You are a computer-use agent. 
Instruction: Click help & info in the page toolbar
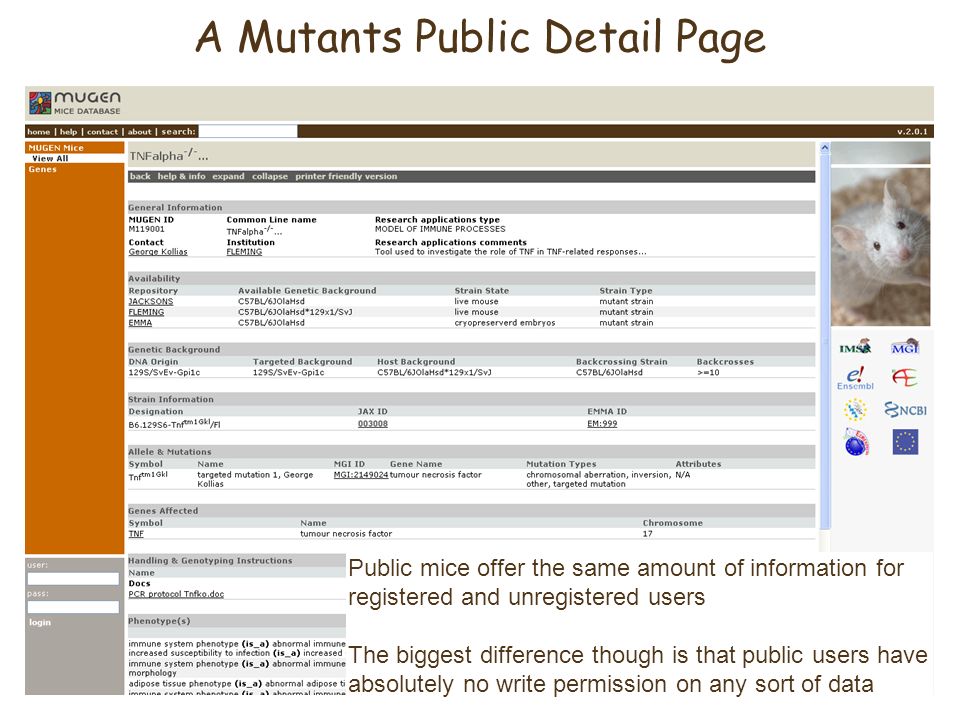181,176
